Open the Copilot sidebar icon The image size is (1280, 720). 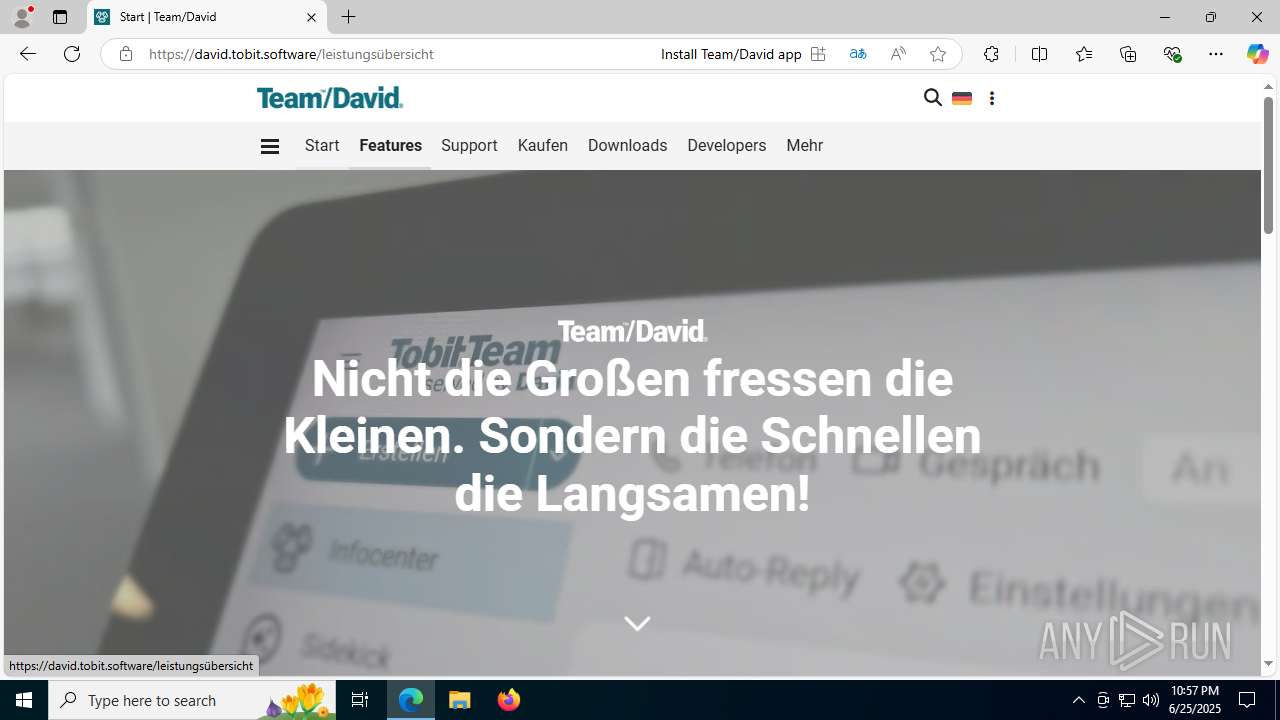tap(1257, 54)
